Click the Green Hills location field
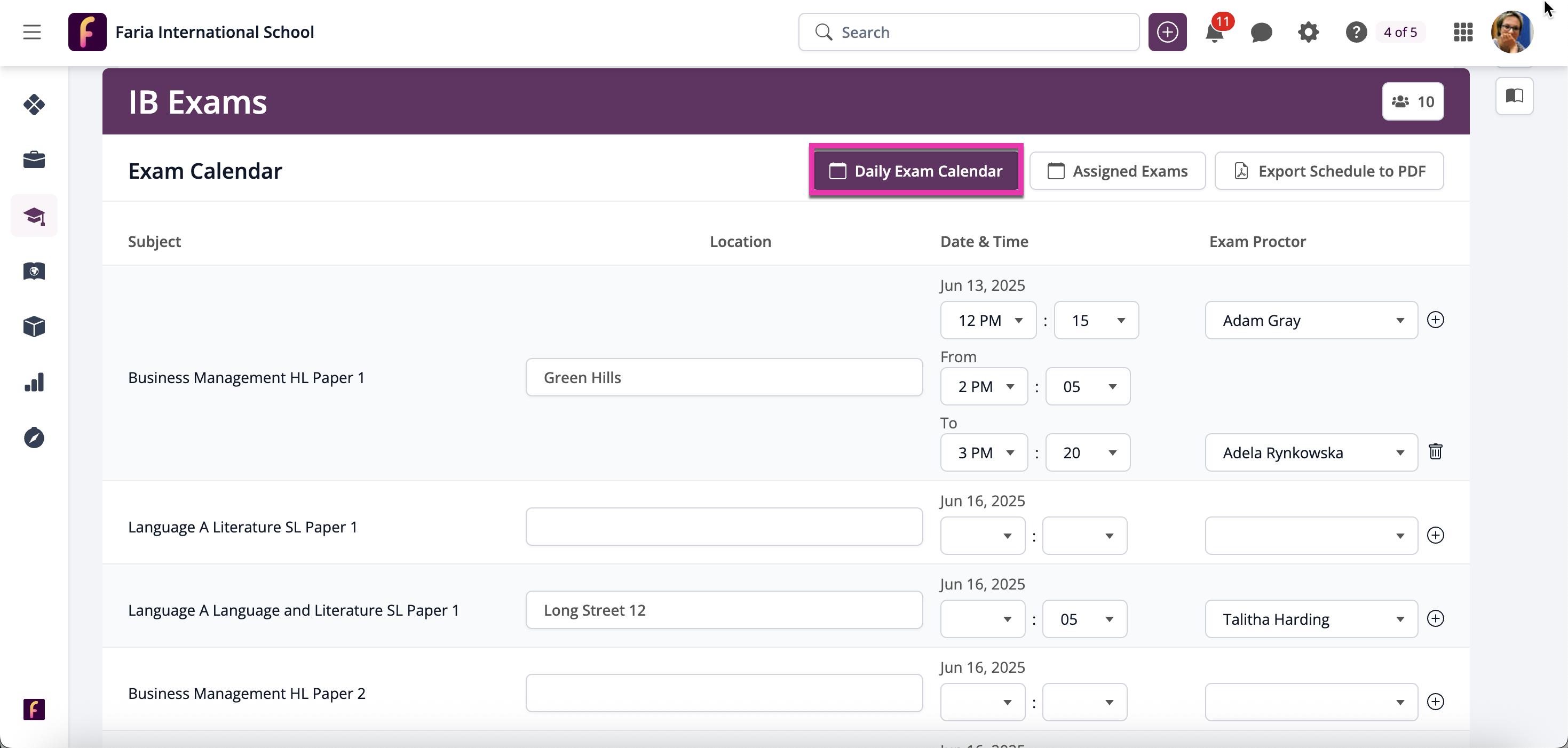 click(724, 377)
